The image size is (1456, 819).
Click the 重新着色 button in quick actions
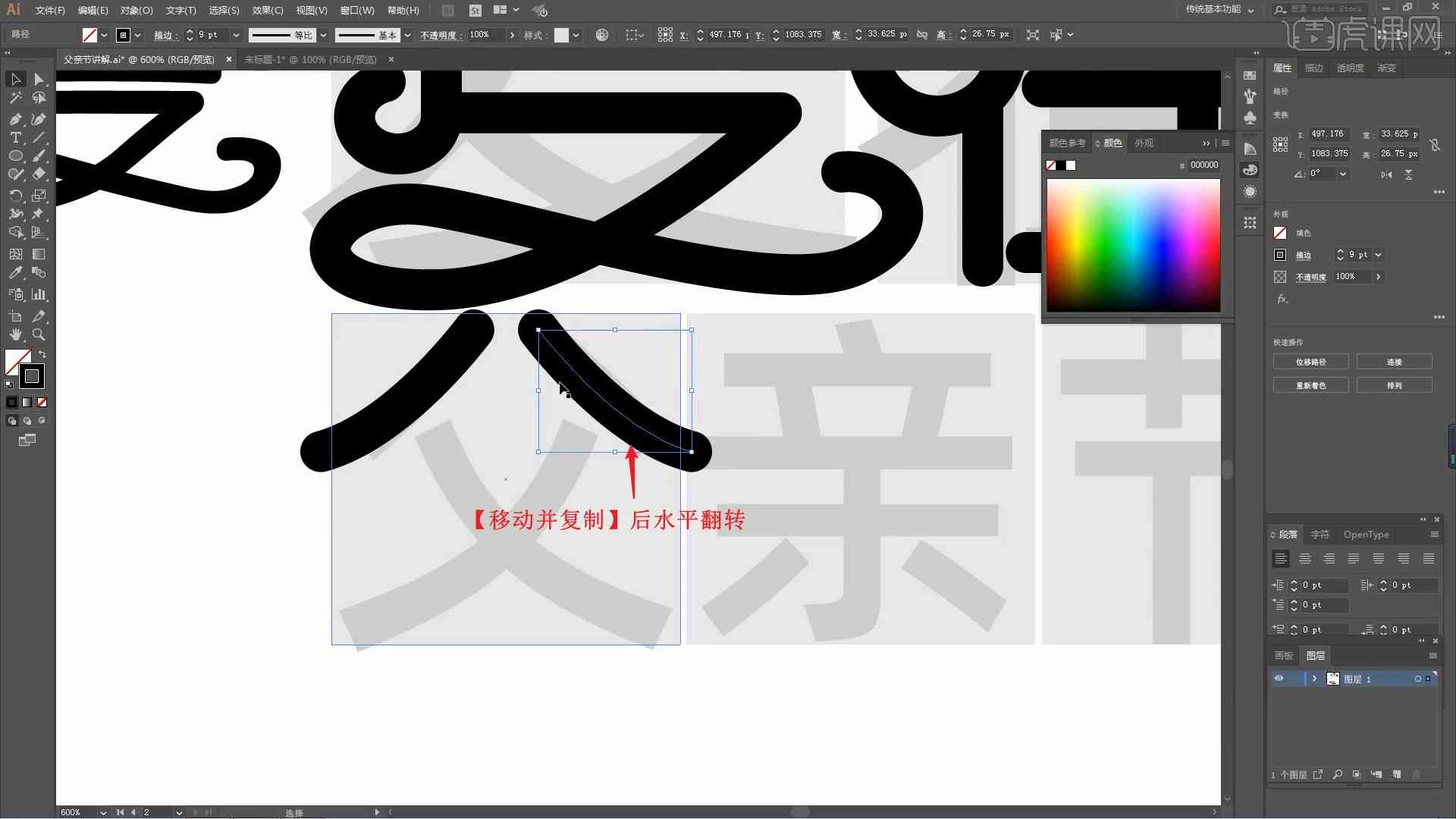click(1310, 385)
